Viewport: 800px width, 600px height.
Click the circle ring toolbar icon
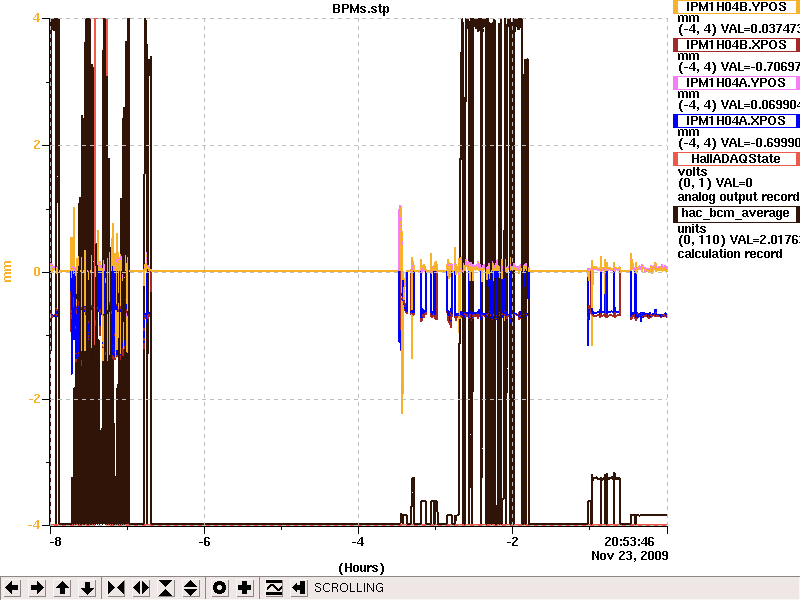[219, 588]
